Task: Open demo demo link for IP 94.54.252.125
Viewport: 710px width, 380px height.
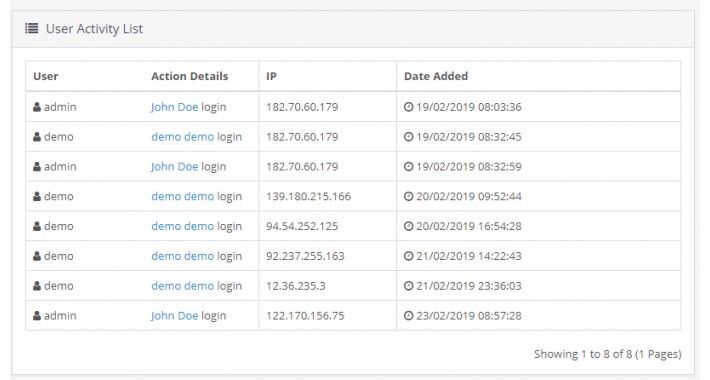Action: [x=182, y=226]
